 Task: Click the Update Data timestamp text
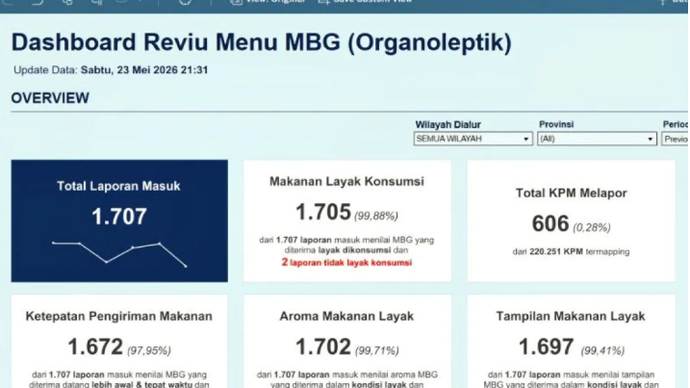[110, 70]
